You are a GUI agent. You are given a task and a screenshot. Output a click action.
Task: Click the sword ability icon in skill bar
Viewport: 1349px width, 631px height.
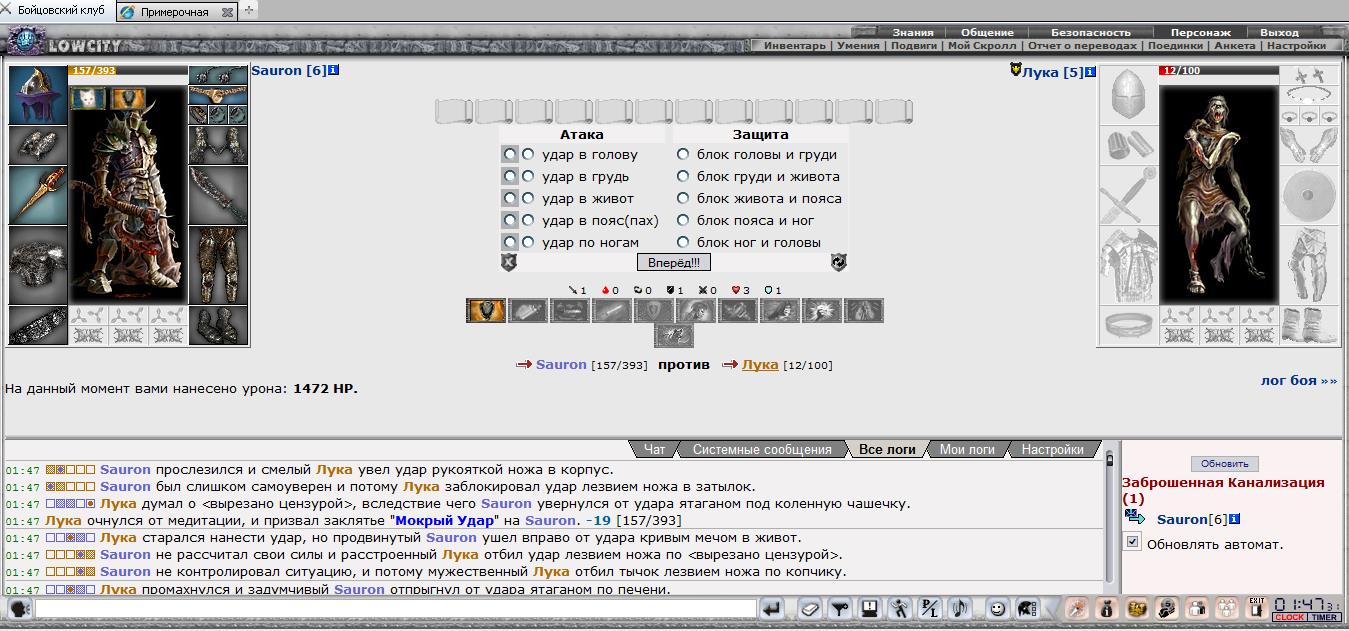point(612,310)
